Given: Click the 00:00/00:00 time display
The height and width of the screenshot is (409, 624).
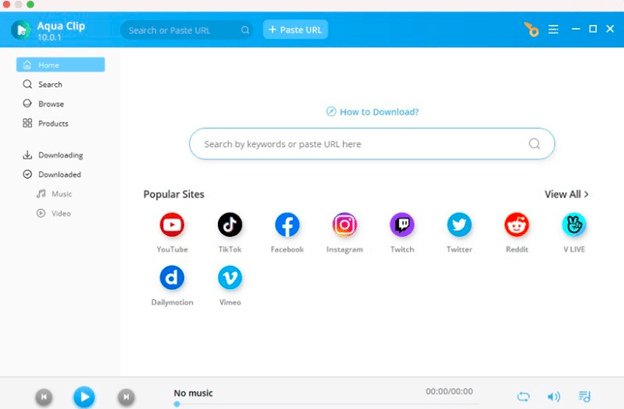Looking at the screenshot, I should (x=449, y=391).
